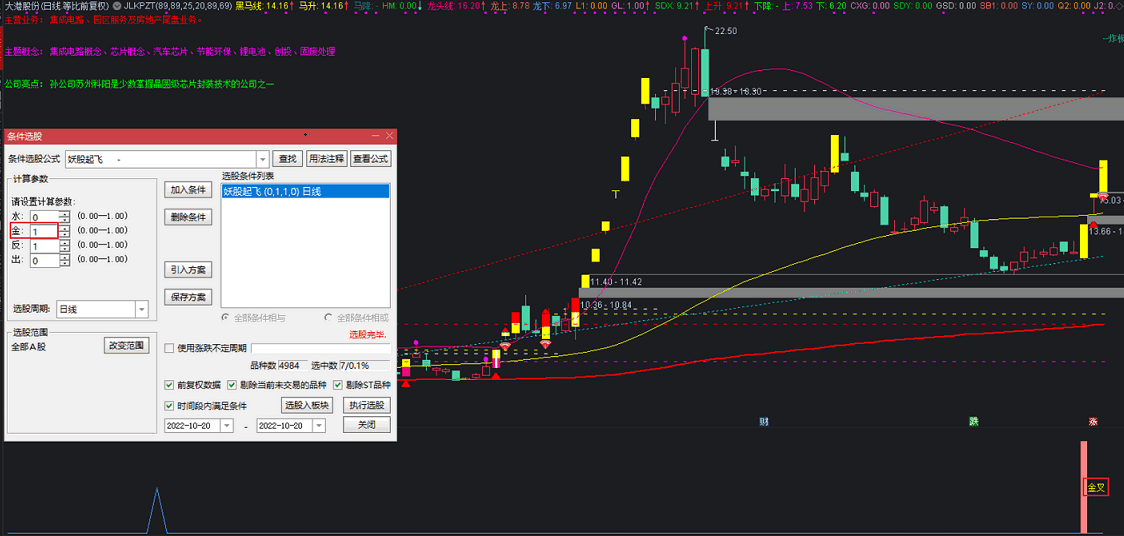Screen dimensions: 1124x536
Task: Click the 马升: 14.16 indicator value
Action: coord(323,5)
